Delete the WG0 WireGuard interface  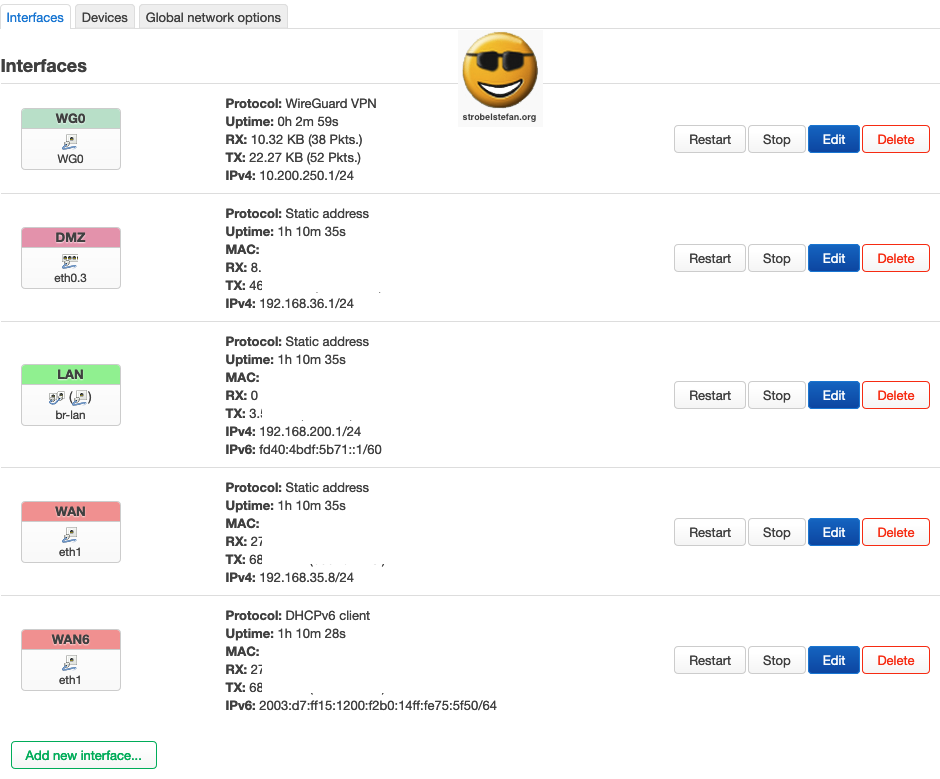coord(895,140)
